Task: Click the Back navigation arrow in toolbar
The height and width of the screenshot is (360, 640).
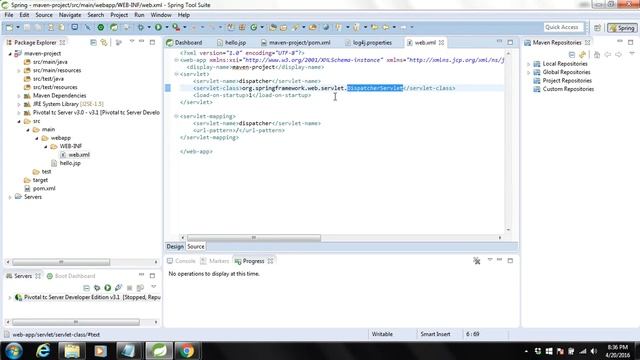Action: point(386,27)
